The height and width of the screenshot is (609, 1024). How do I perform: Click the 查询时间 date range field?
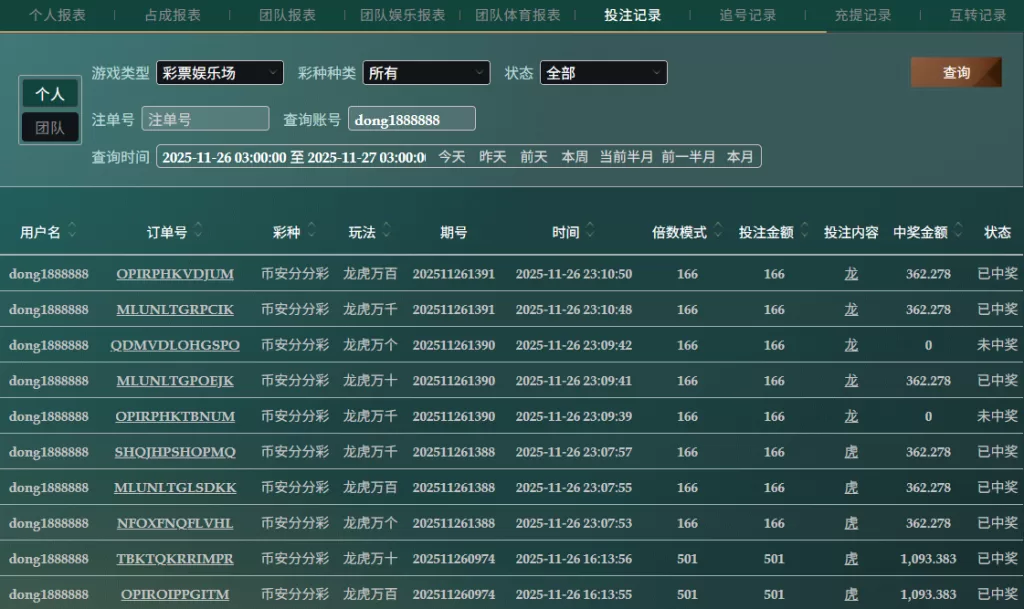point(292,157)
